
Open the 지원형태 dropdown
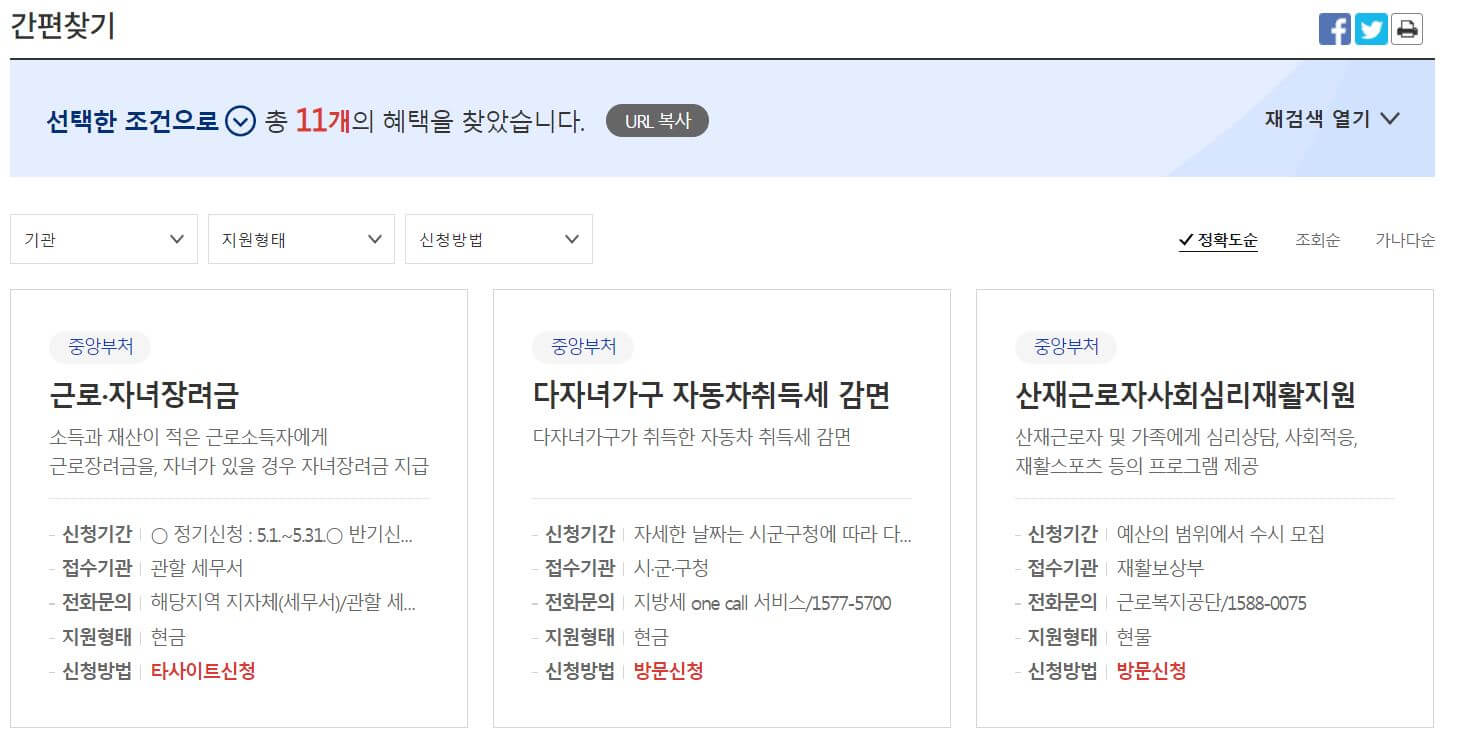pyautogui.click(x=300, y=239)
